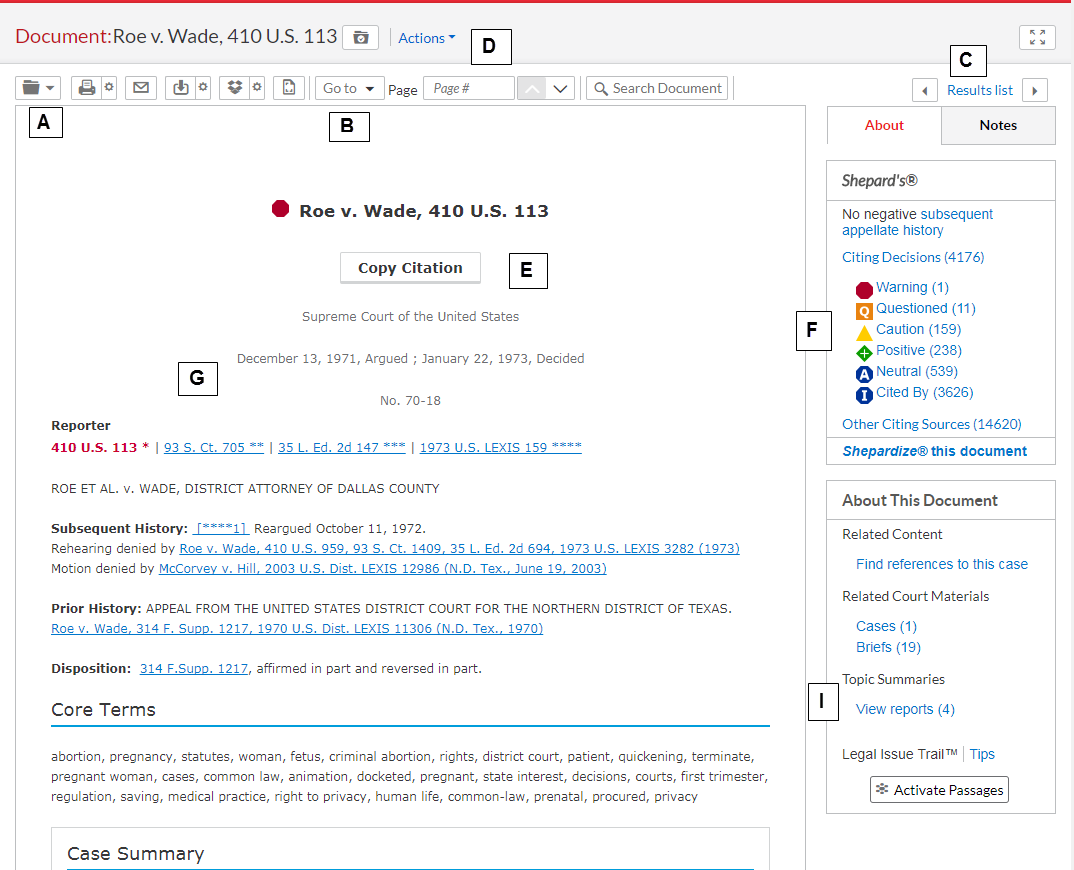This screenshot has width=1074, height=870.
Task: Go to next result arrow
Action: point(1035,90)
